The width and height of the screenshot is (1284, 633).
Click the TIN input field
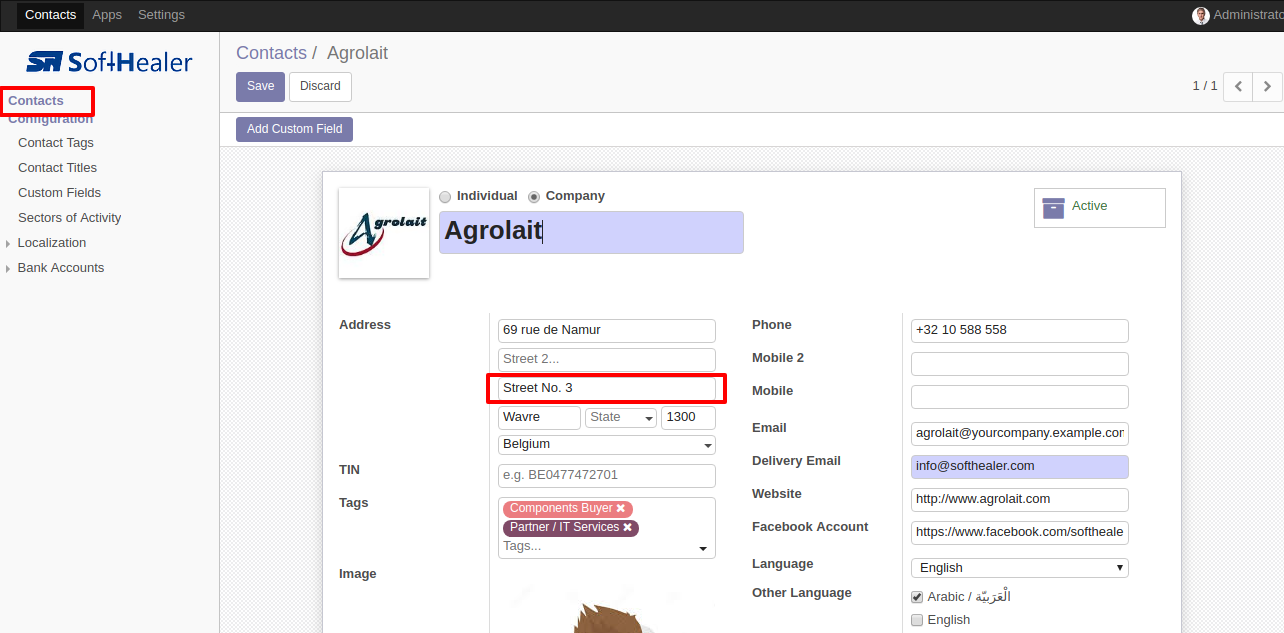[607, 476]
